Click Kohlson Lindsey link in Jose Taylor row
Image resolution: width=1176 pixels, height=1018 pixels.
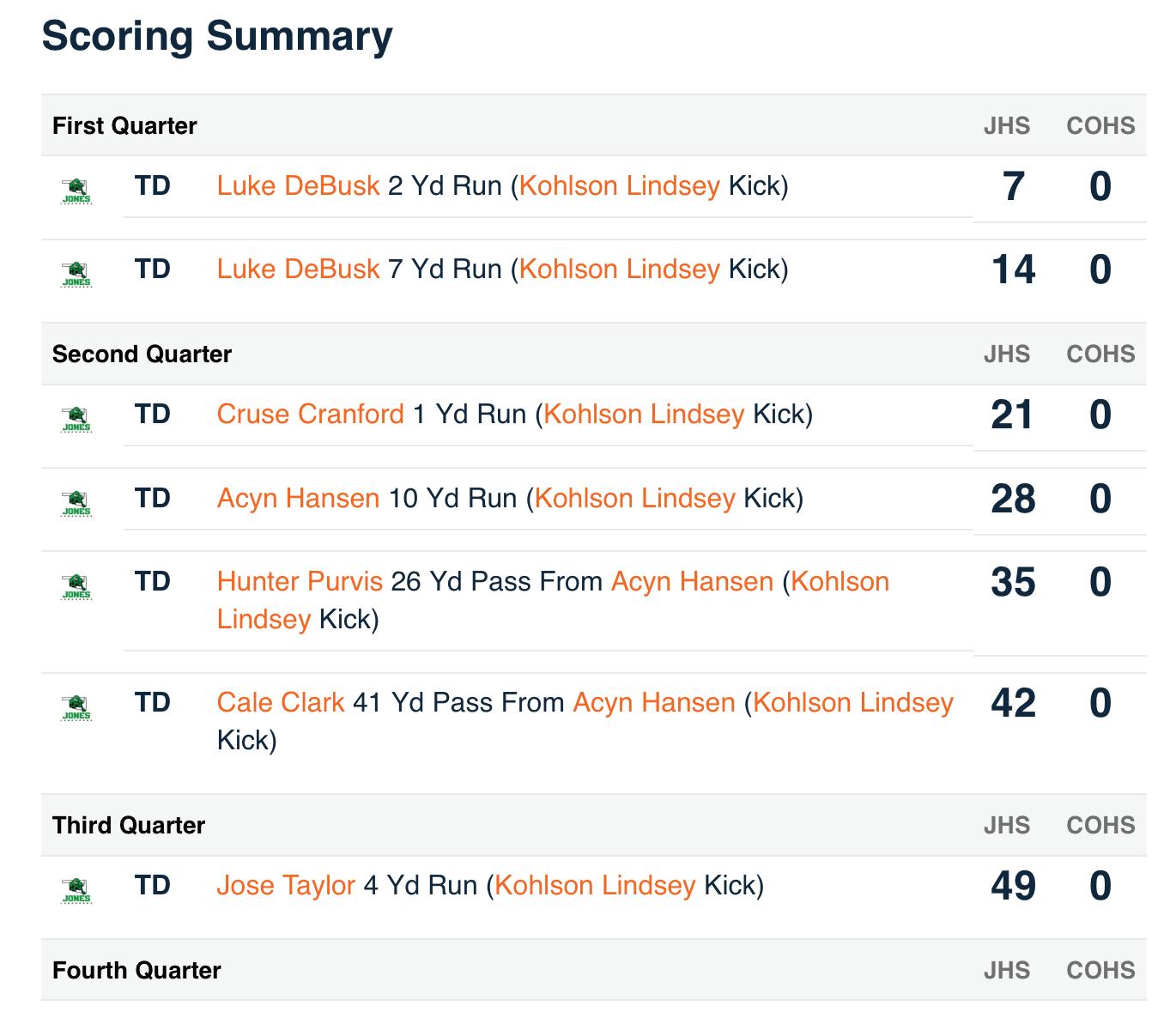595,885
